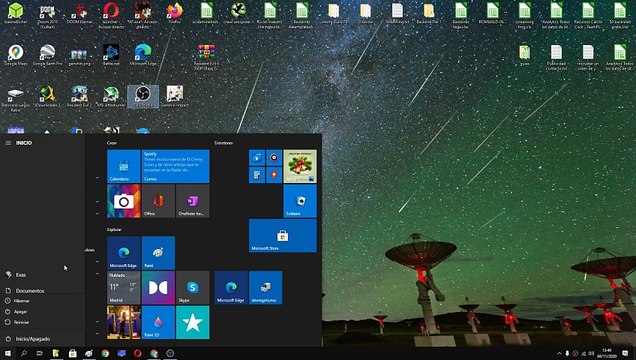
Task: Launch the Camera tile in Start menu
Action: click(124, 201)
